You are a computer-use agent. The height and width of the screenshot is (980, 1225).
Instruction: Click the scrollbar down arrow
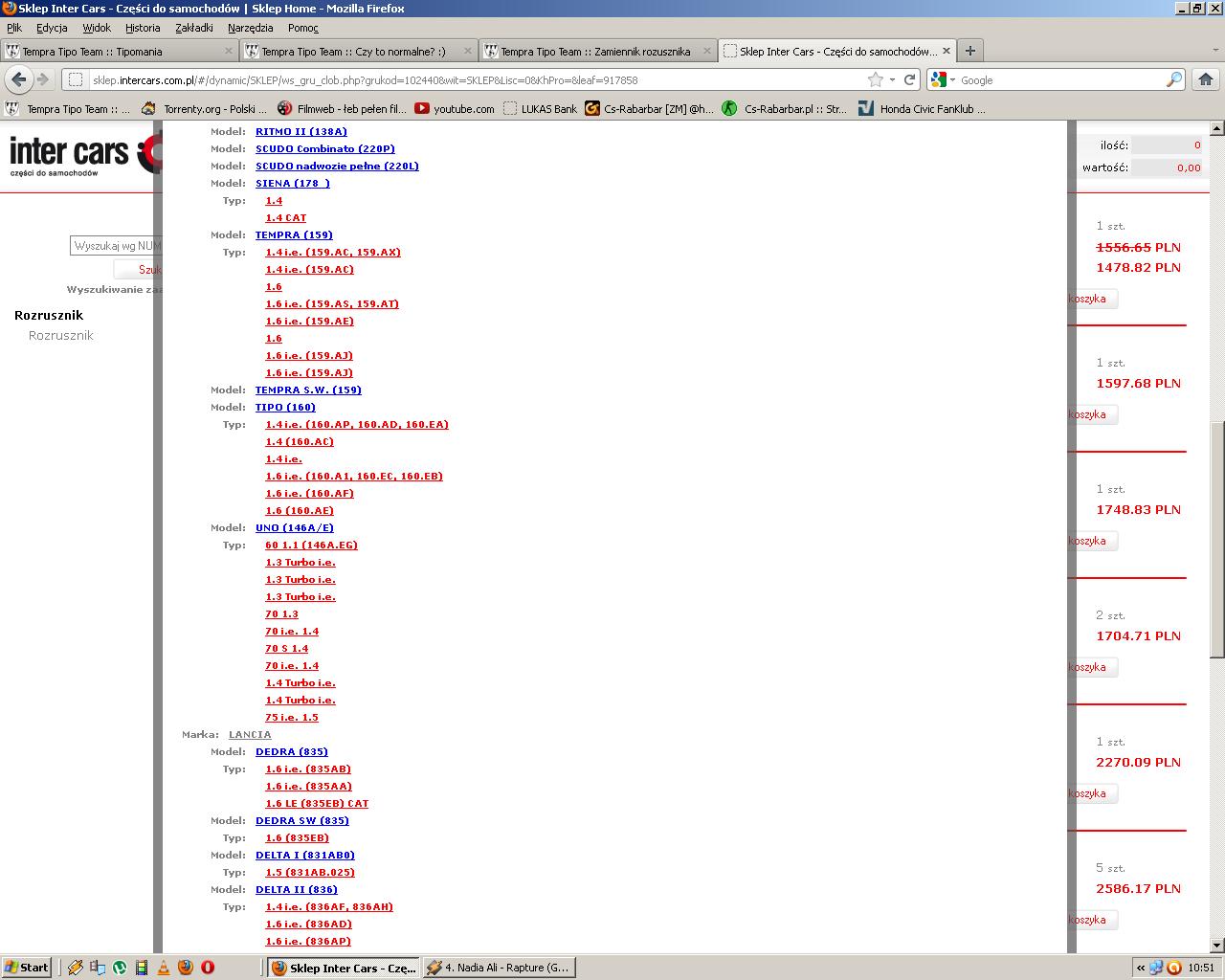(x=1217, y=945)
